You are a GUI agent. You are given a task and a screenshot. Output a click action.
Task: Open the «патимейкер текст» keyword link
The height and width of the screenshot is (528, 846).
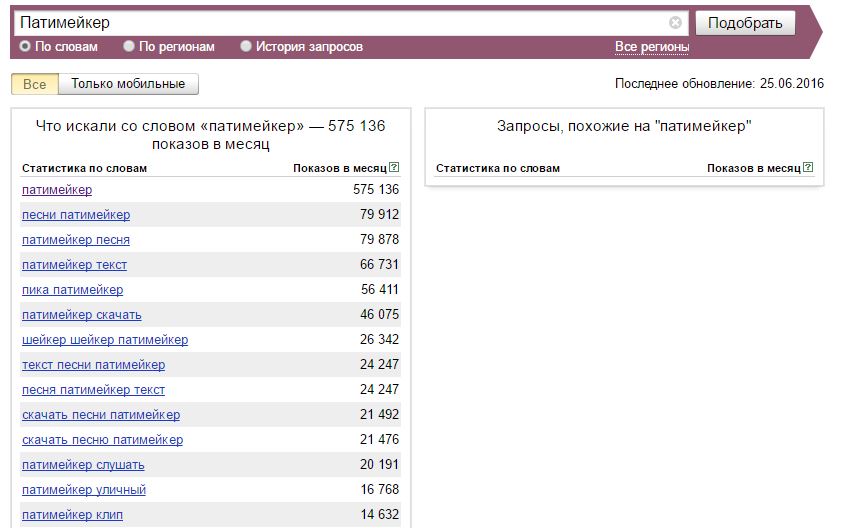(x=74, y=265)
